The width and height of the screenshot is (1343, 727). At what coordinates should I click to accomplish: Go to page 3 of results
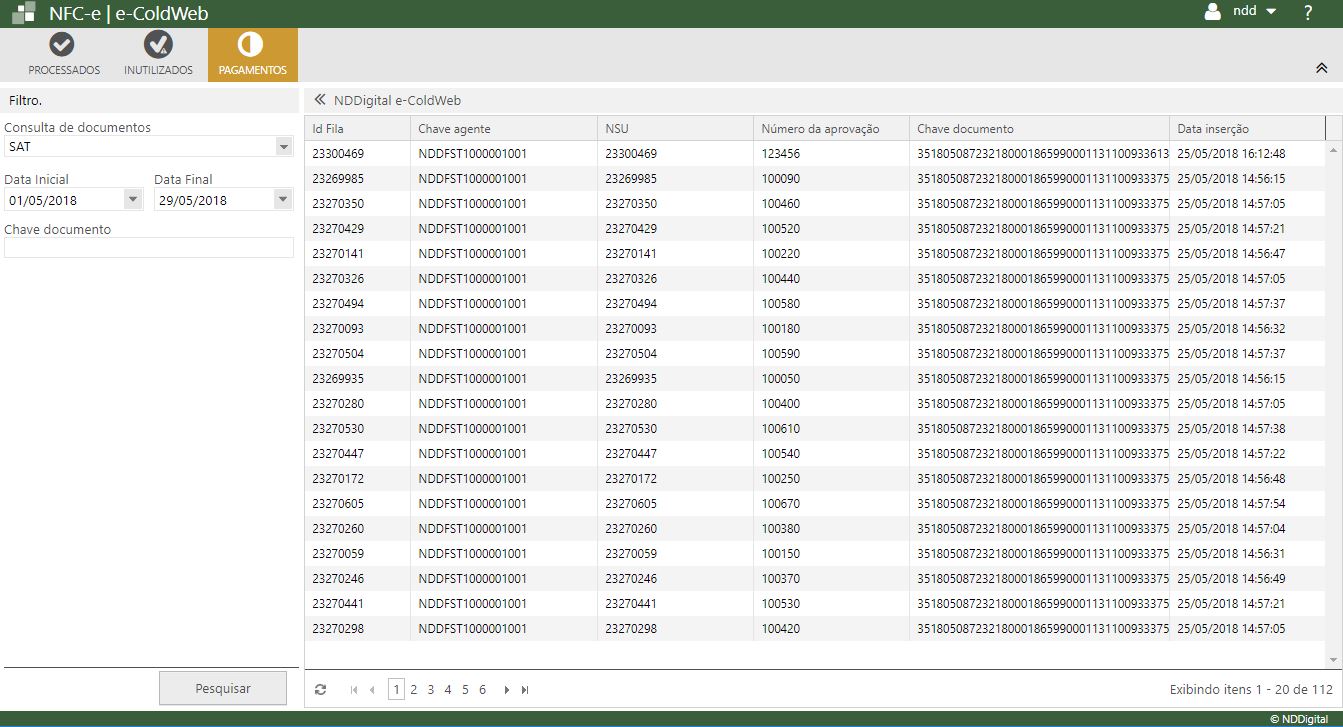pyautogui.click(x=430, y=690)
